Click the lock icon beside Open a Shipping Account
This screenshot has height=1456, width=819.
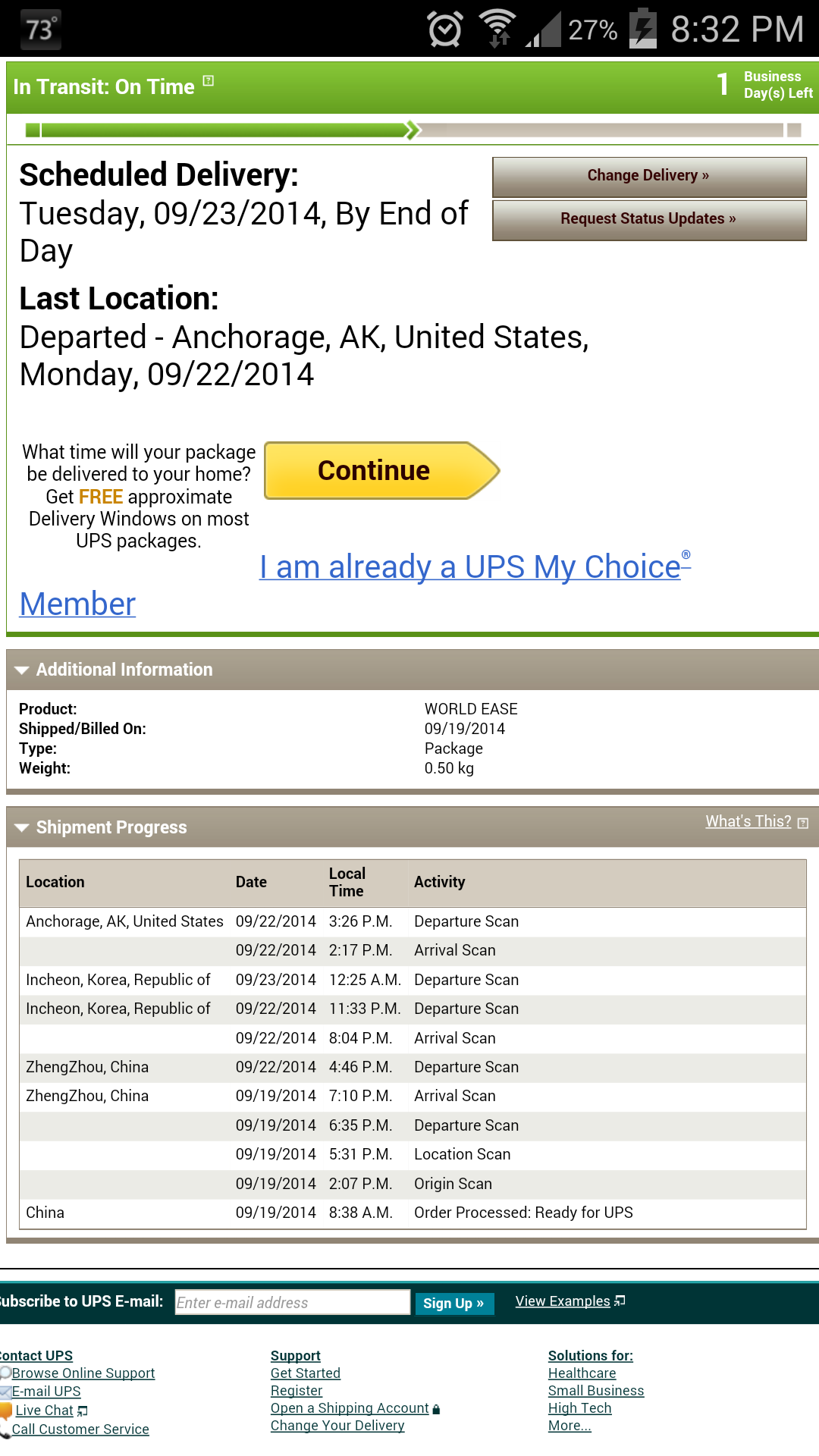click(x=436, y=1409)
